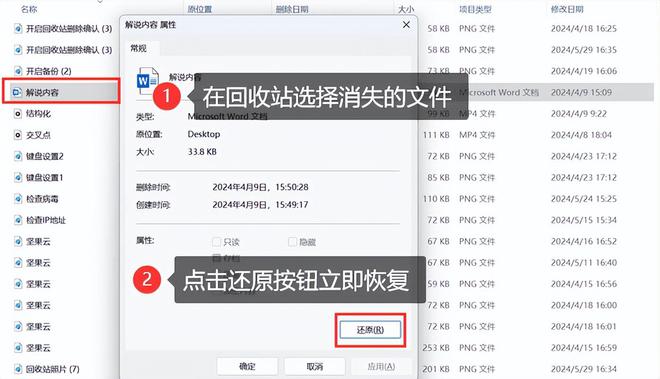This screenshot has width=660, height=379.
Task: Tick the 隐藏 checkbox
Action: point(292,242)
